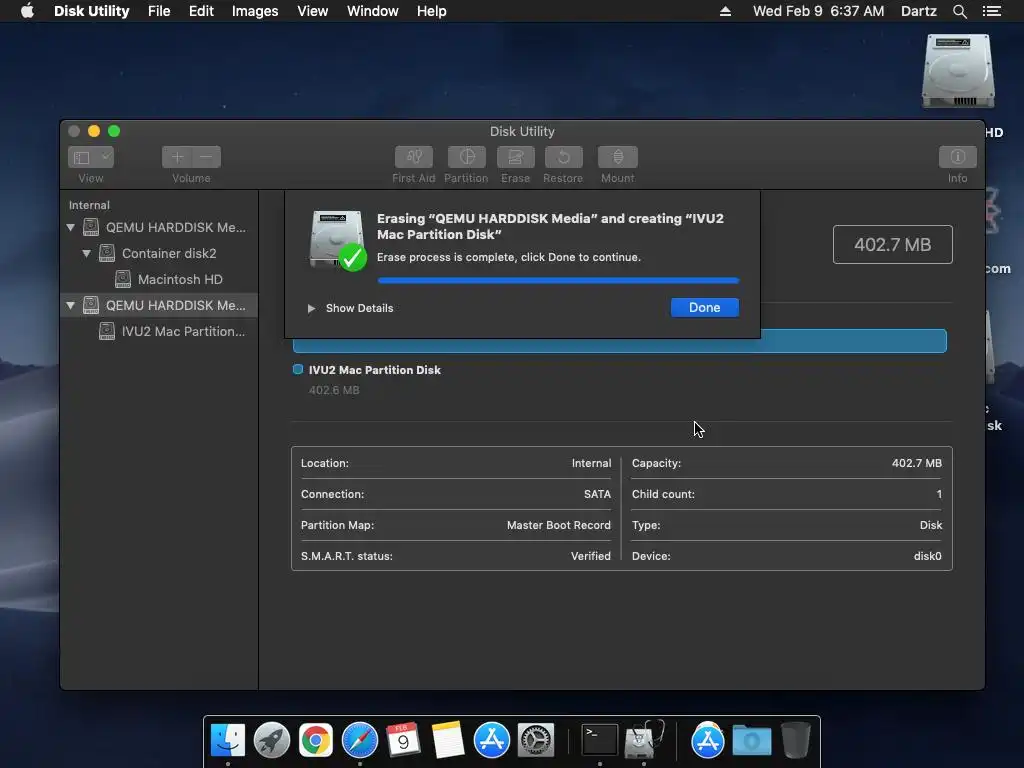Open Terminal from the Dock
Viewport: 1024px width, 768px height.
600,740
